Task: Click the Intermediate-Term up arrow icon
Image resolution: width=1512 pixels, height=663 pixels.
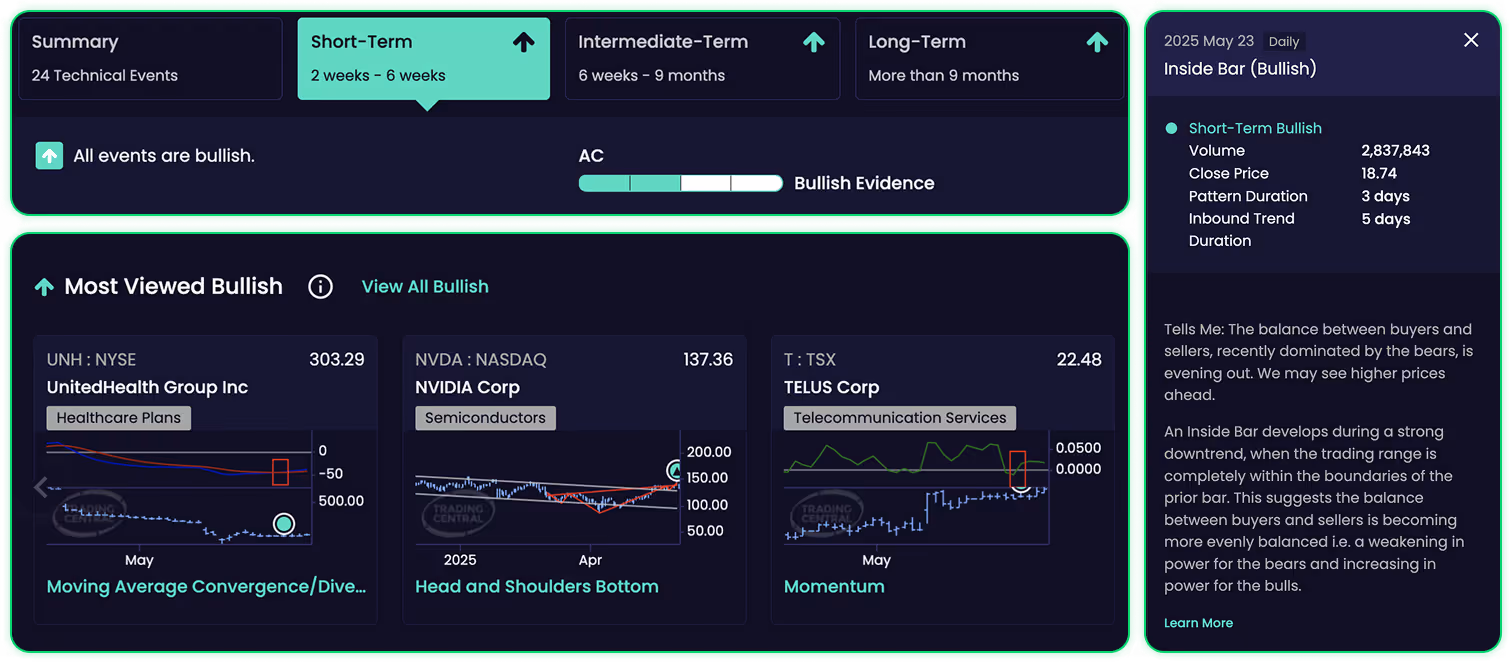Action: tap(814, 42)
